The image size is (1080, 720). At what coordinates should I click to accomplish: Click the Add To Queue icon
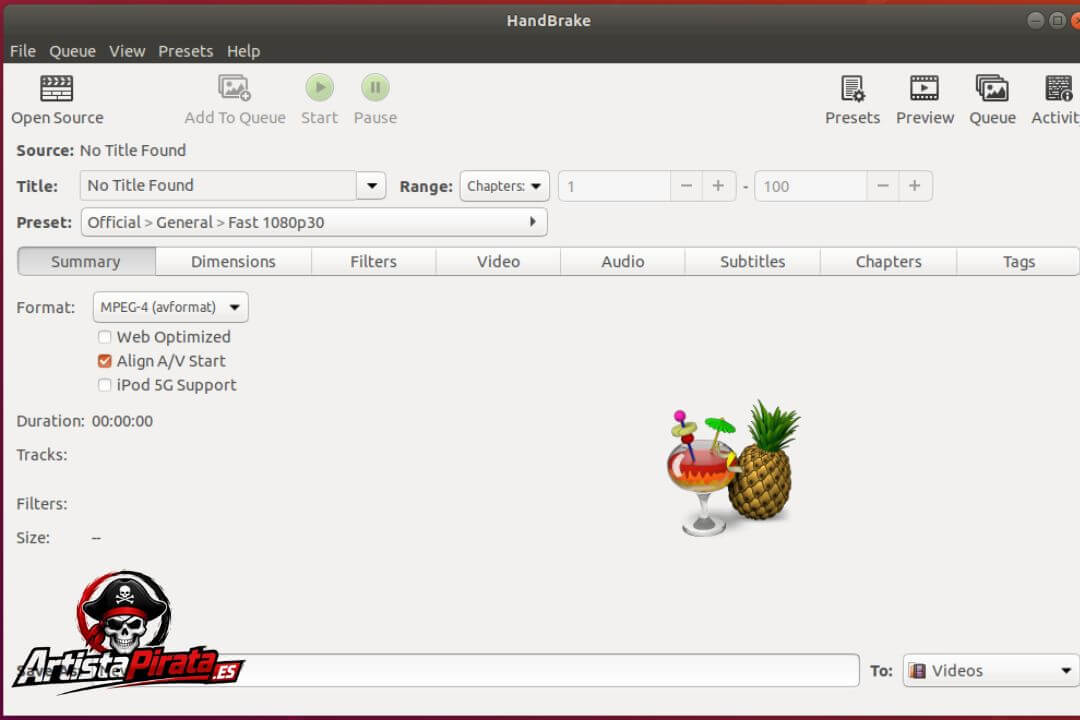234,88
